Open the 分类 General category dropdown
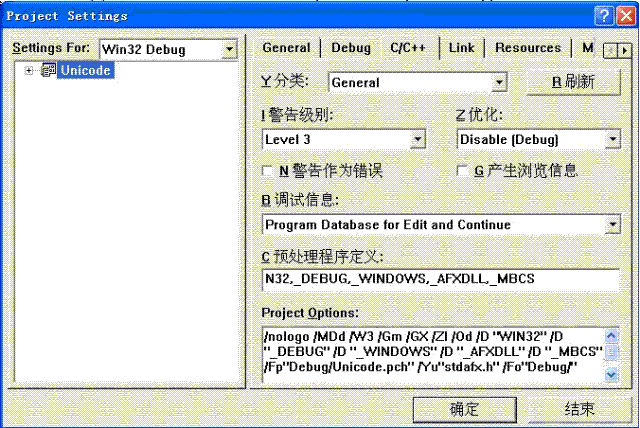 (500, 83)
